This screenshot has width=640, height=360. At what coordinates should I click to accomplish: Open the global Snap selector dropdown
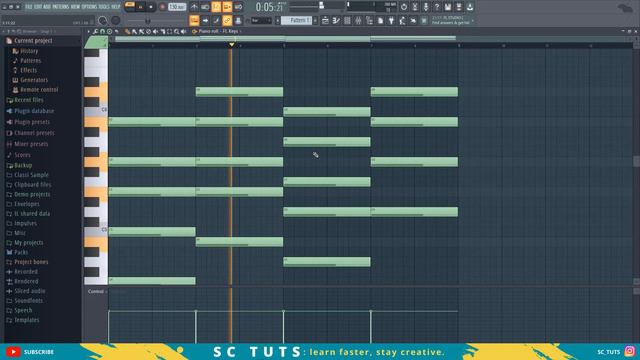(x=261, y=20)
